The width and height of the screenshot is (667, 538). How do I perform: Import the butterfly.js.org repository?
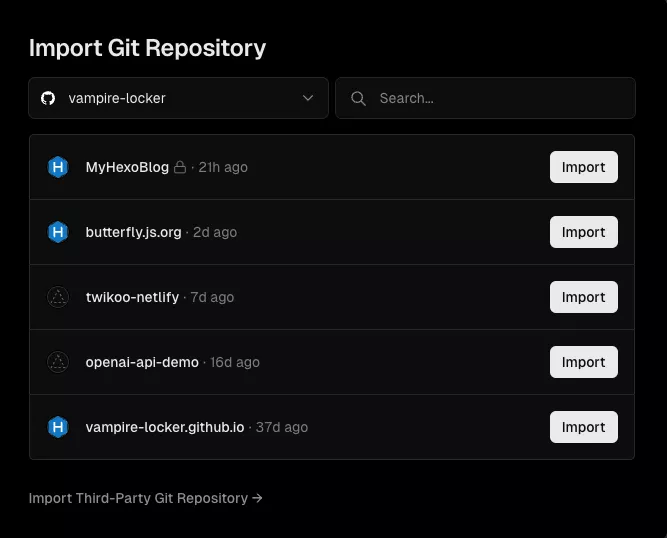[584, 232]
